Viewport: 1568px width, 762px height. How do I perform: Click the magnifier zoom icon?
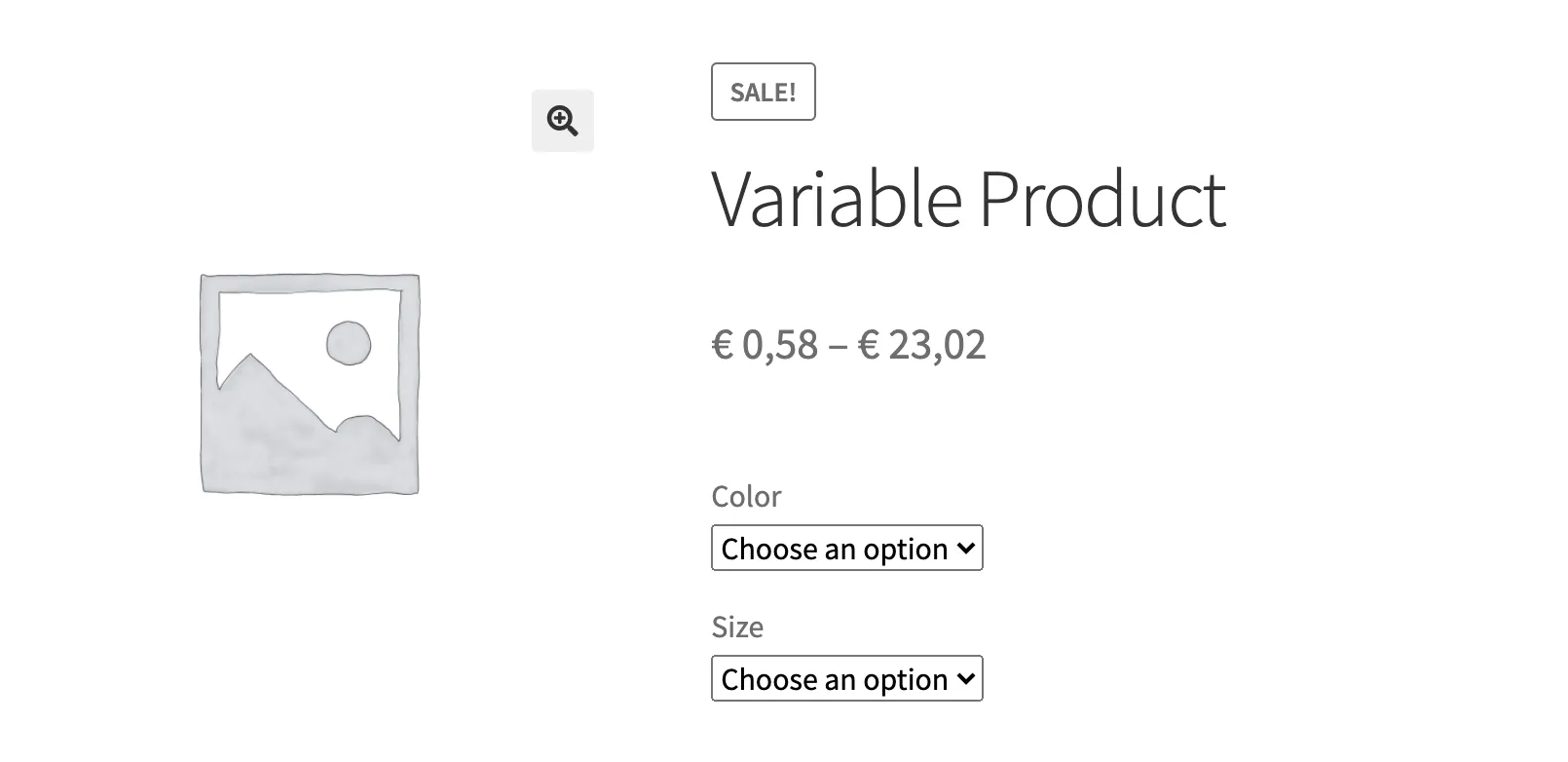point(563,121)
